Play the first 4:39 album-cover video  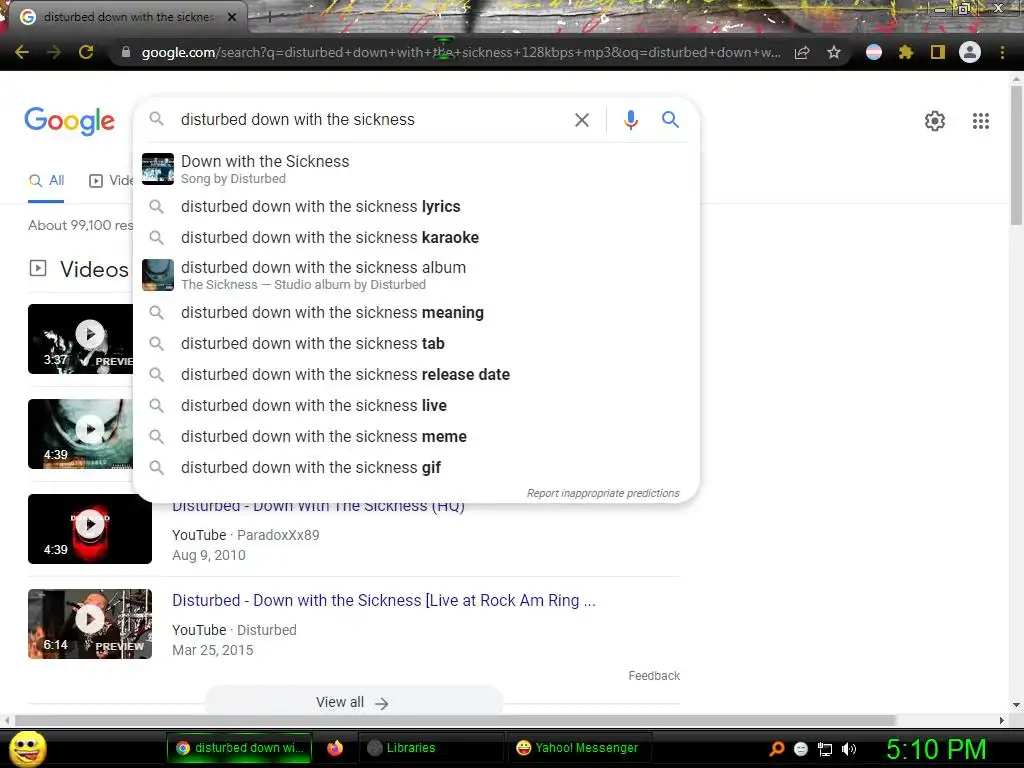(80, 434)
